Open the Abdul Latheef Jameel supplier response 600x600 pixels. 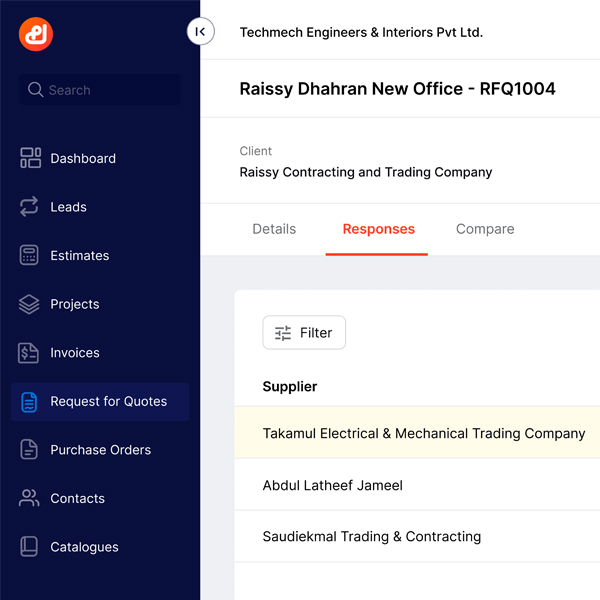pos(332,485)
